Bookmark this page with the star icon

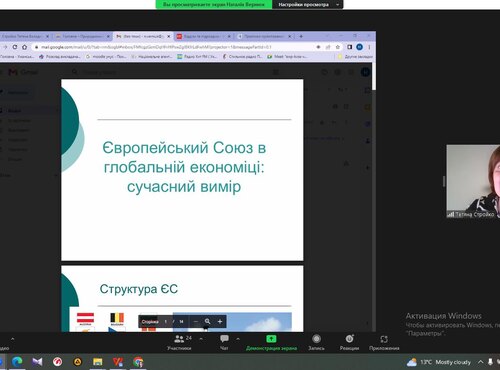[x=338, y=47]
